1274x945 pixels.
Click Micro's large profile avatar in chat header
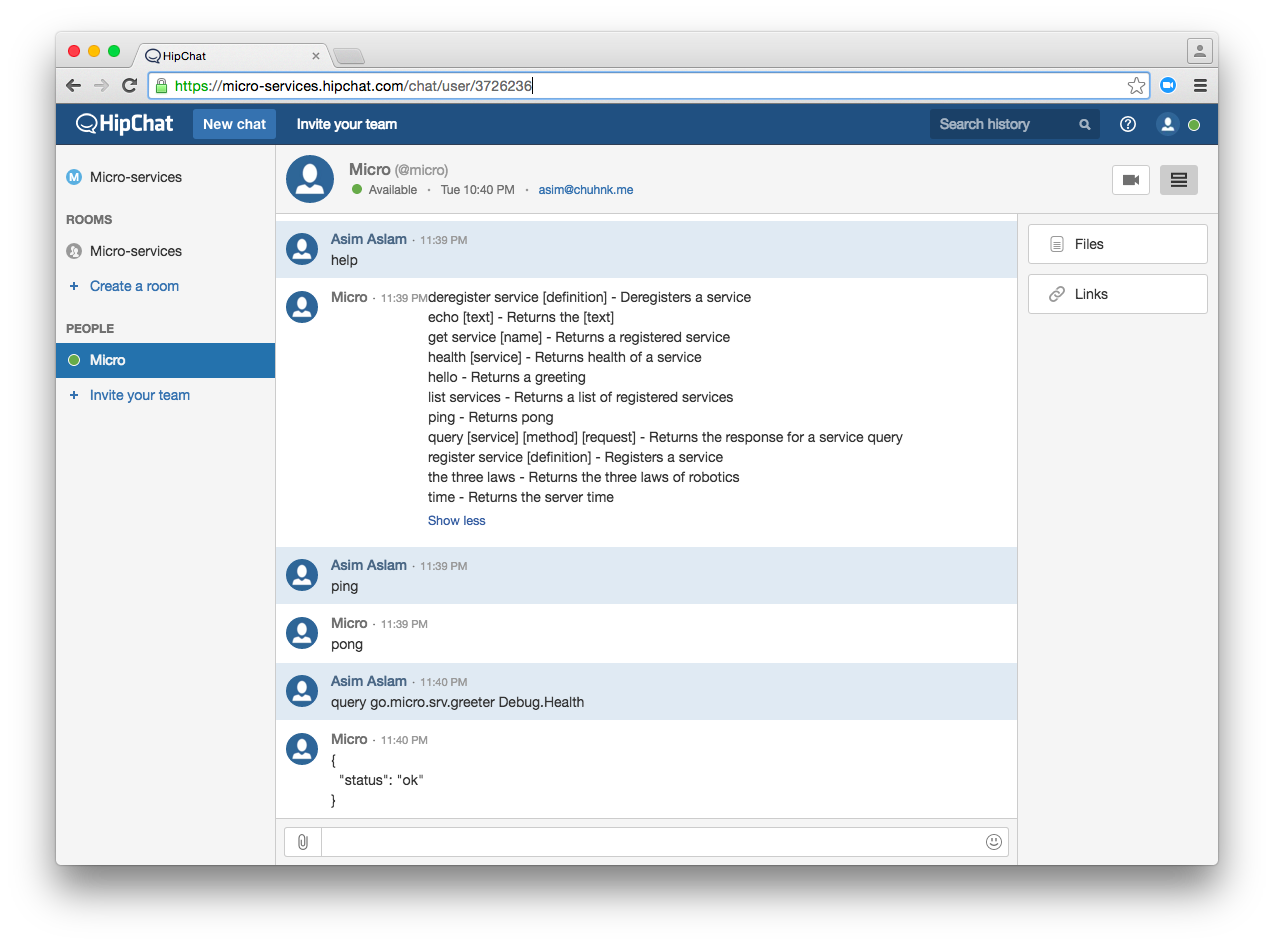coord(310,179)
